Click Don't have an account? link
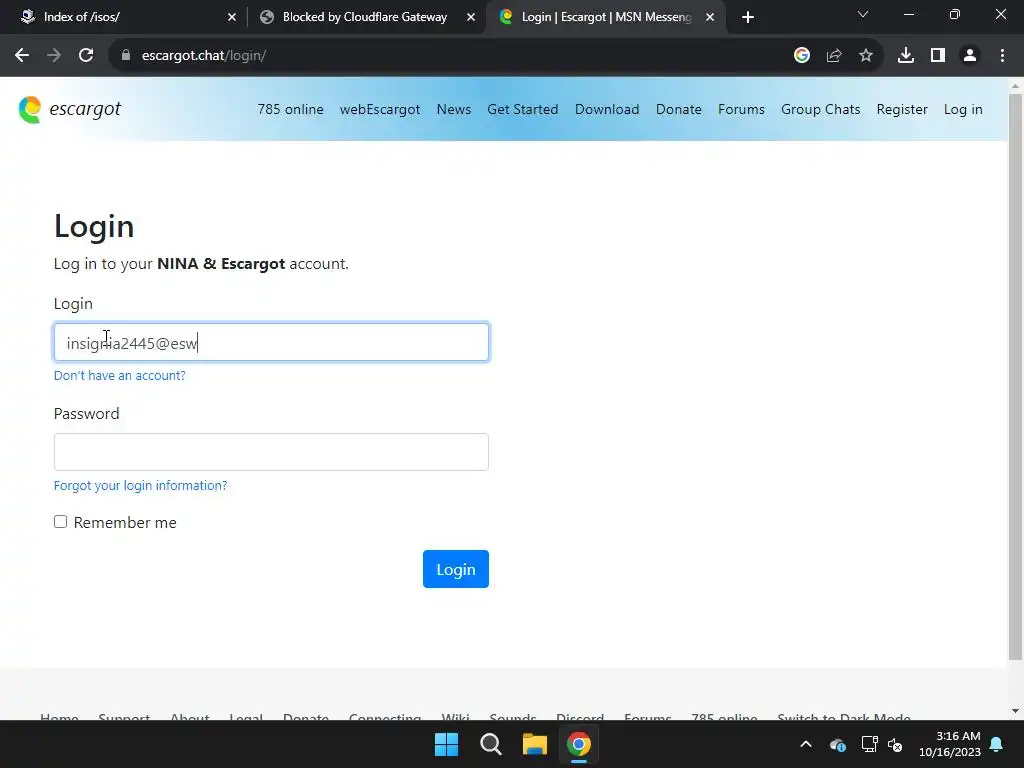1024x768 pixels. 120,376
